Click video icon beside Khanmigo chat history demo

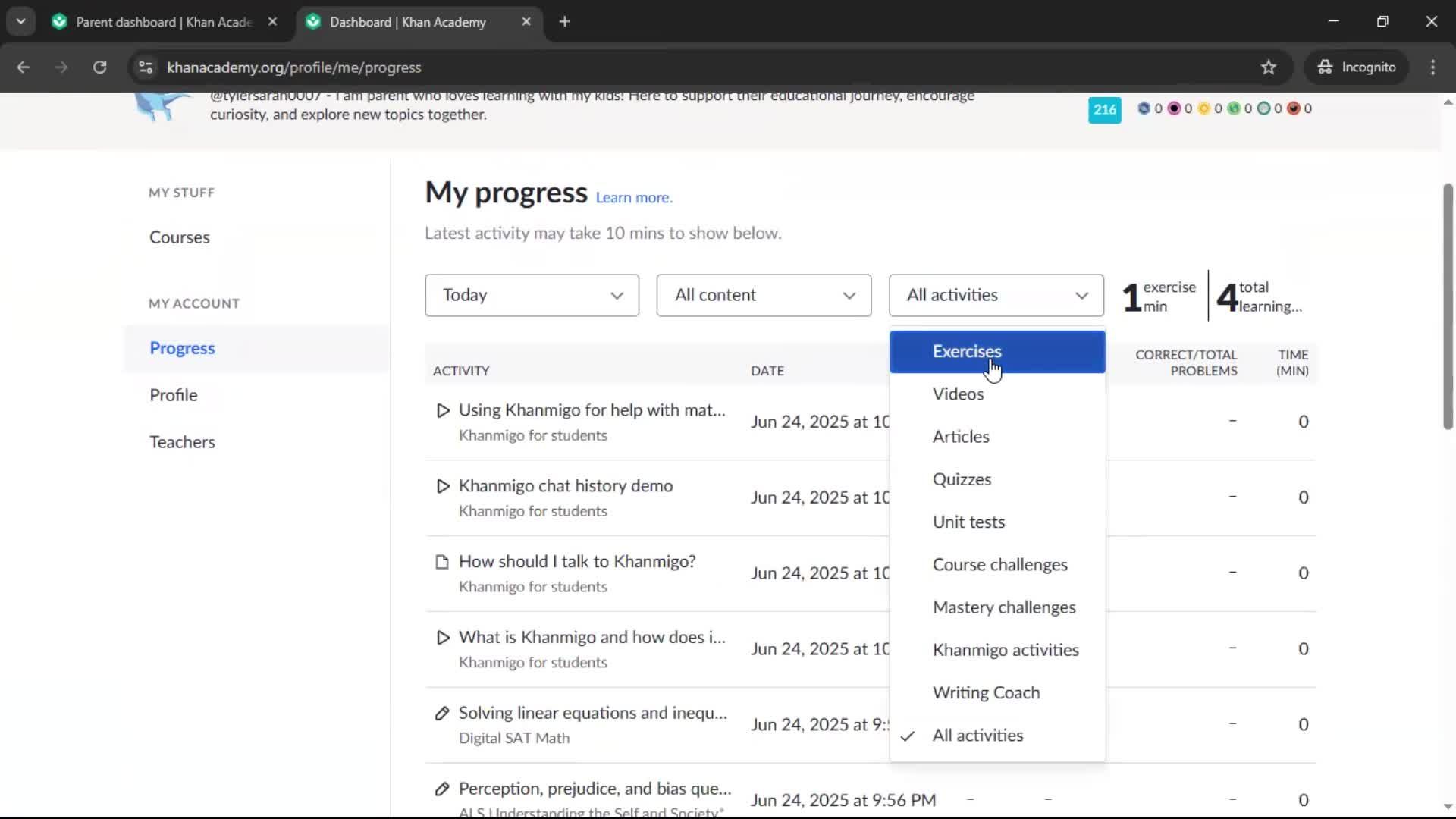[x=443, y=486]
